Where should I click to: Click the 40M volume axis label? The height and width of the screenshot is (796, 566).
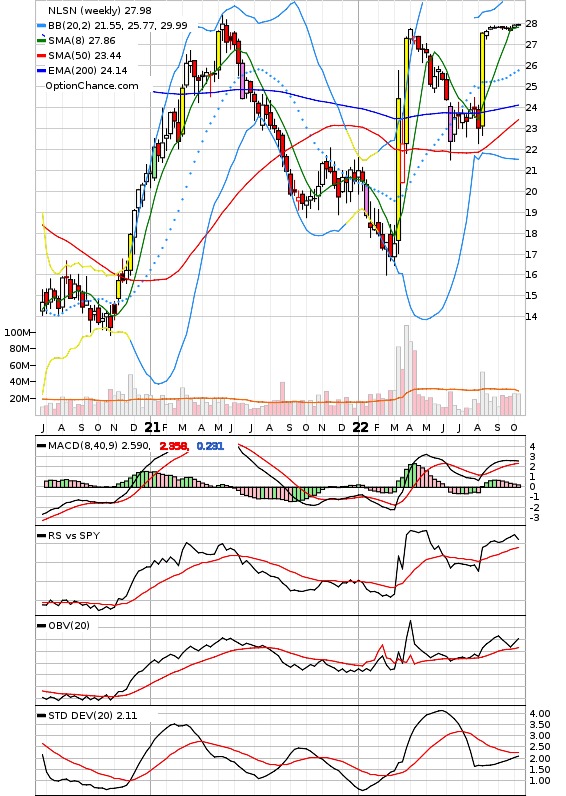click(19, 382)
